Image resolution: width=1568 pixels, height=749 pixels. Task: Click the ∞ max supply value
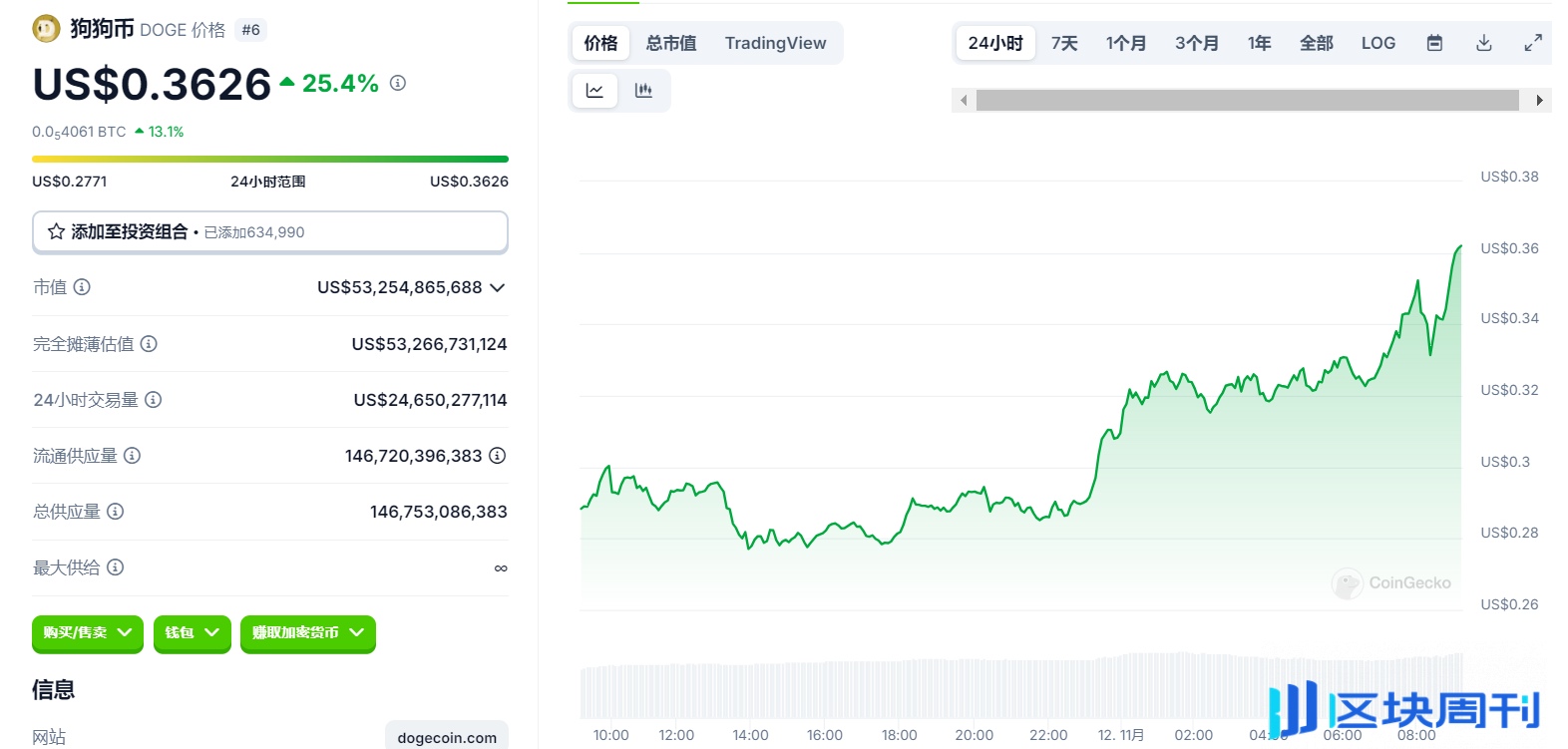[x=501, y=567]
